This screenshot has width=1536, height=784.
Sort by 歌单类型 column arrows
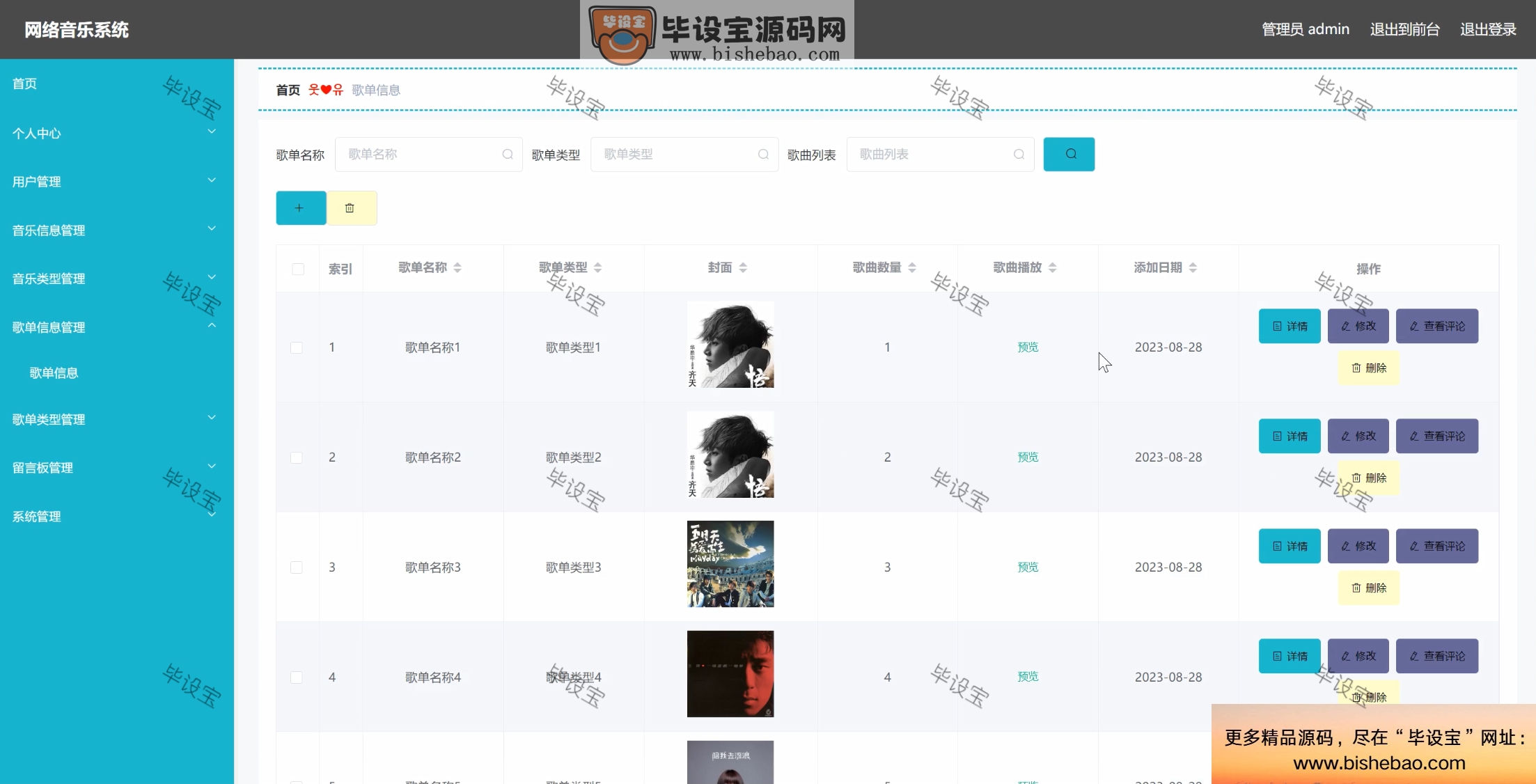597,267
